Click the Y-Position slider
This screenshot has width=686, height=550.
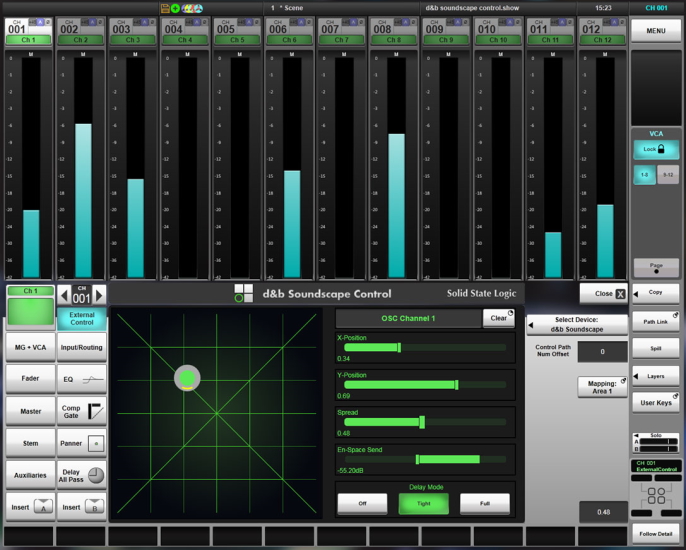point(426,385)
